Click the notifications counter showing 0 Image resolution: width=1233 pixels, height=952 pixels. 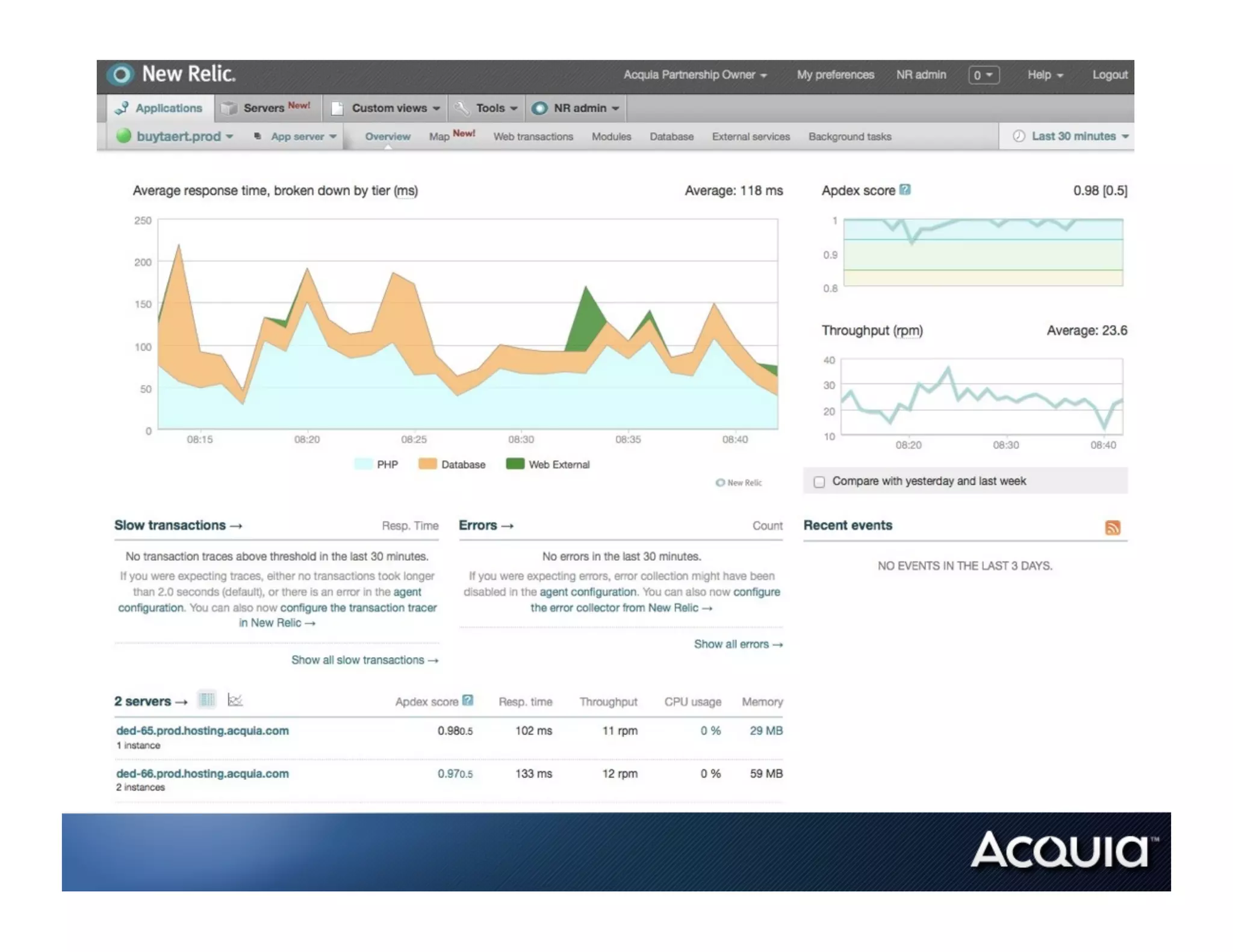[983, 75]
